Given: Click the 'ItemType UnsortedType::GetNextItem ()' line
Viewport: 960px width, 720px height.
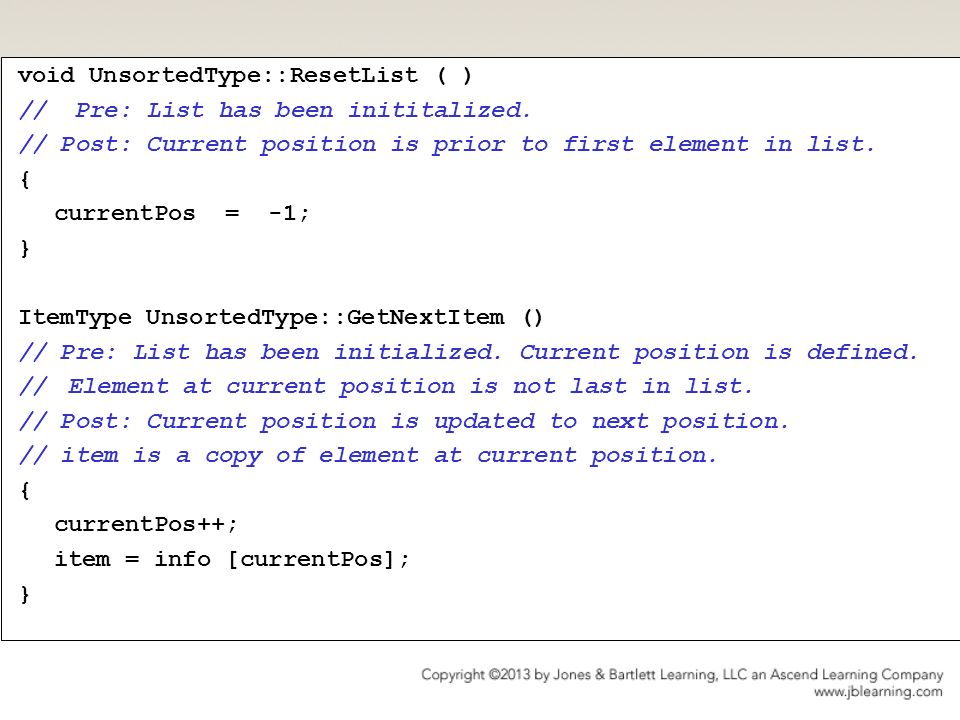Looking at the screenshot, I should point(280,317).
